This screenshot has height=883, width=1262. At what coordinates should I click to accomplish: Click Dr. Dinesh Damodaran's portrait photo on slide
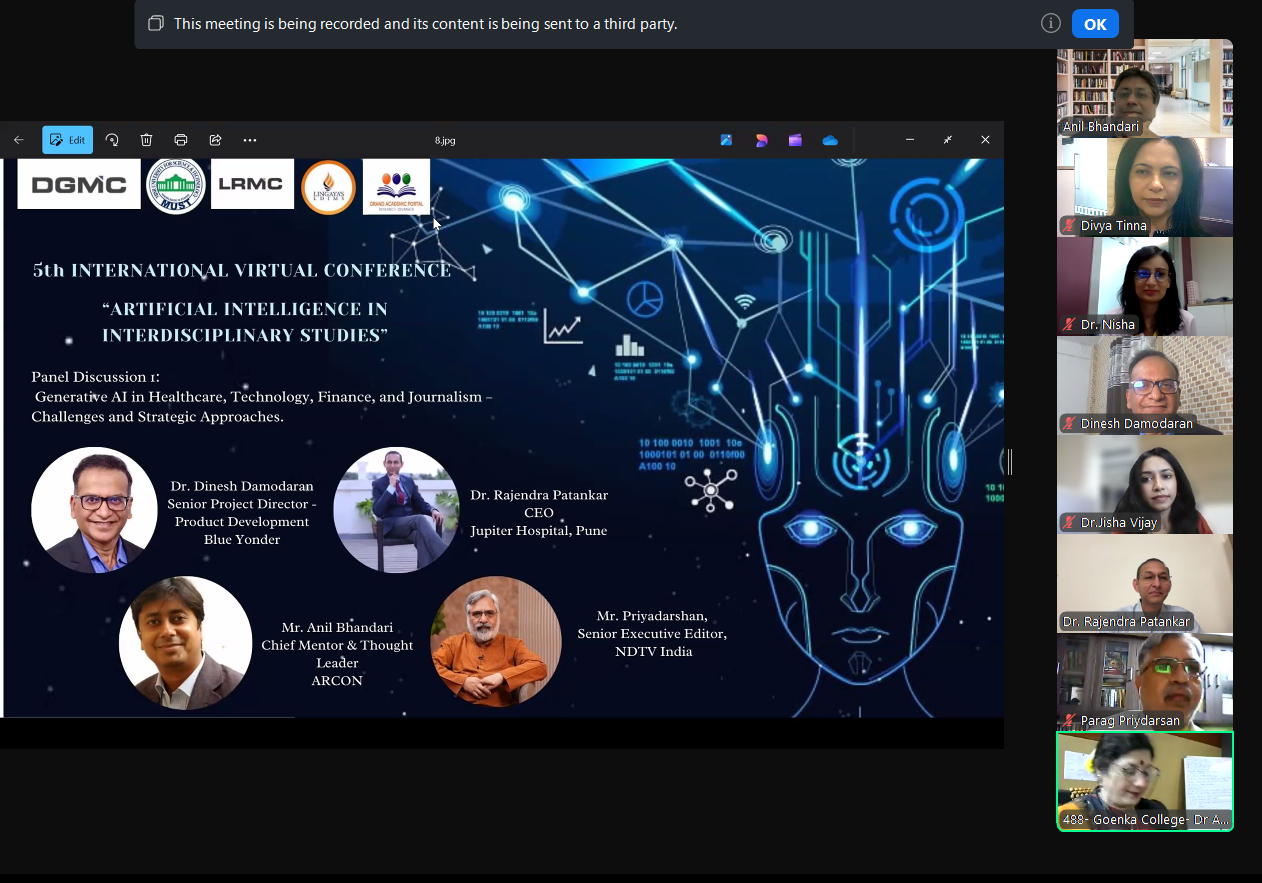pos(94,510)
